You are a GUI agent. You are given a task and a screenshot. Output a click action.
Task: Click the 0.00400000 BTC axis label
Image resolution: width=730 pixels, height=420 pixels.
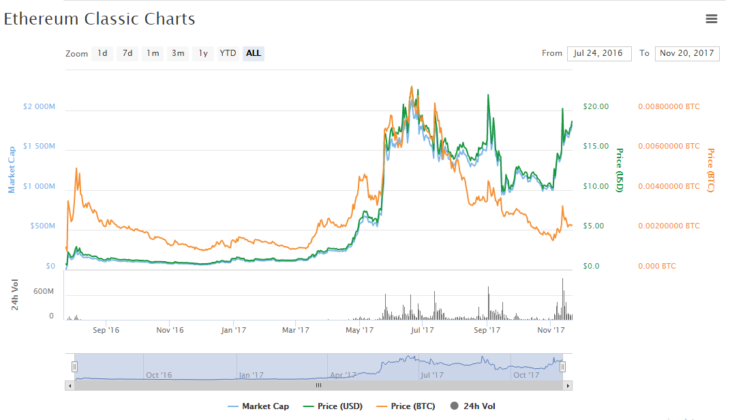point(669,186)
